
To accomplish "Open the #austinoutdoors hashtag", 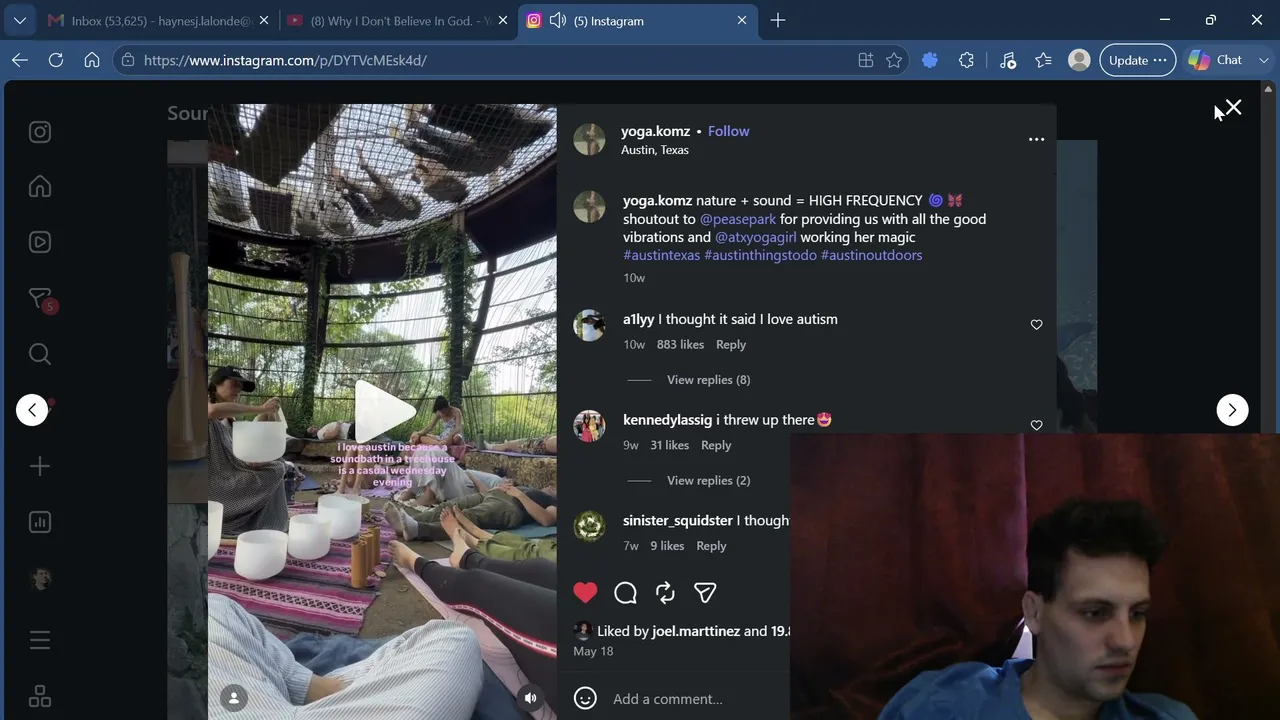I will (x=872, y=255).
